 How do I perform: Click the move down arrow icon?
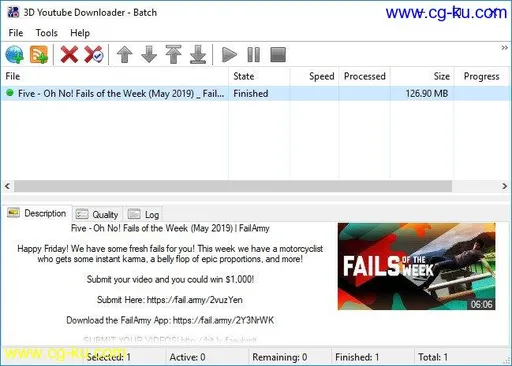pos(149,54)
